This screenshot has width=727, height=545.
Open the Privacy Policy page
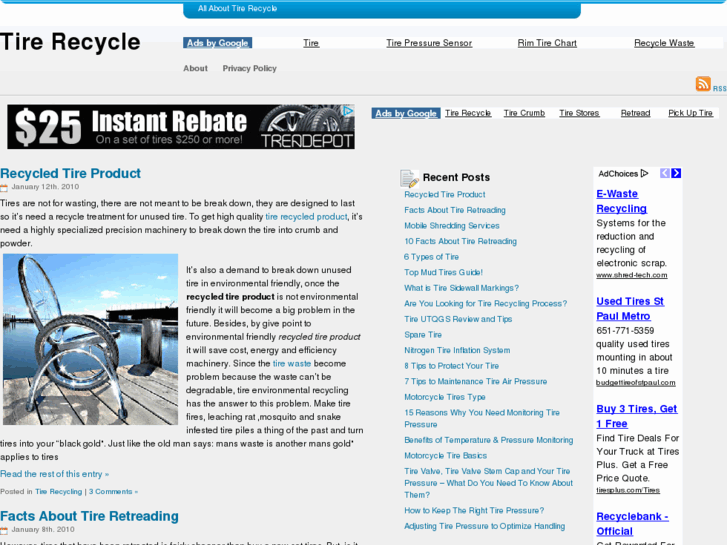(249, 68)
